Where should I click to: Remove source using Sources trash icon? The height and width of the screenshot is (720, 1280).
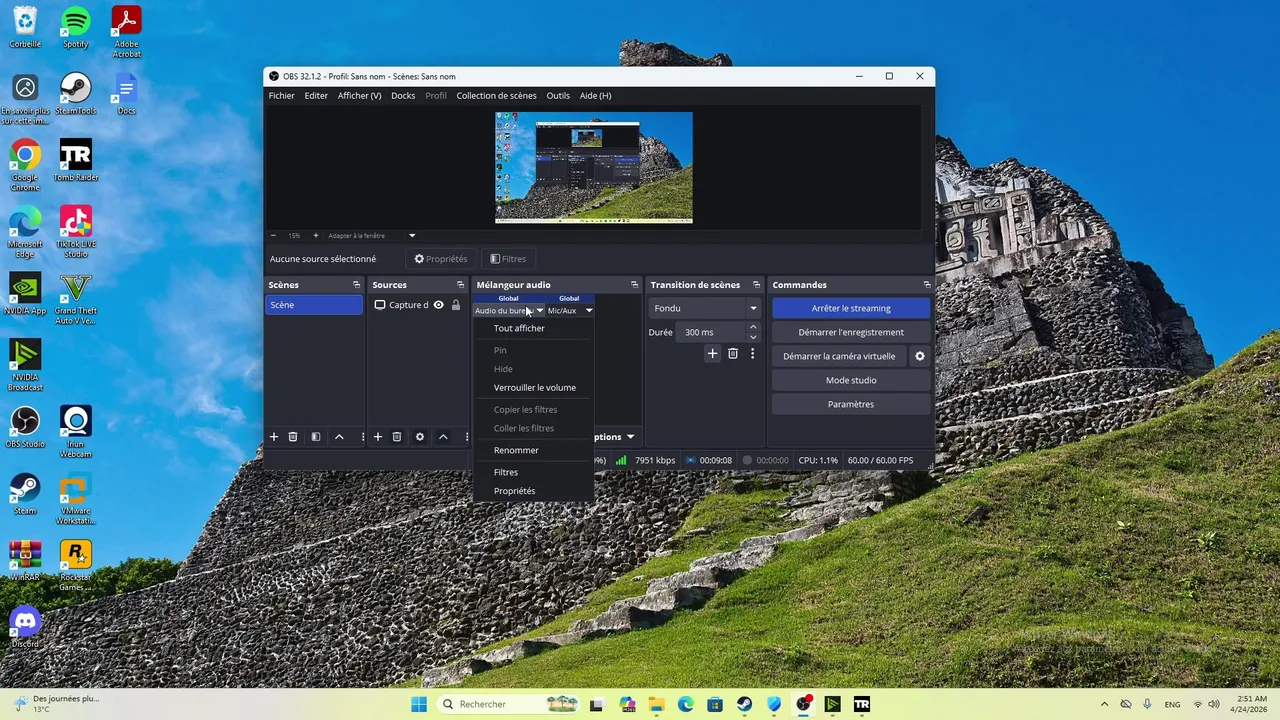pyautogui.click(x=397, y=437)
